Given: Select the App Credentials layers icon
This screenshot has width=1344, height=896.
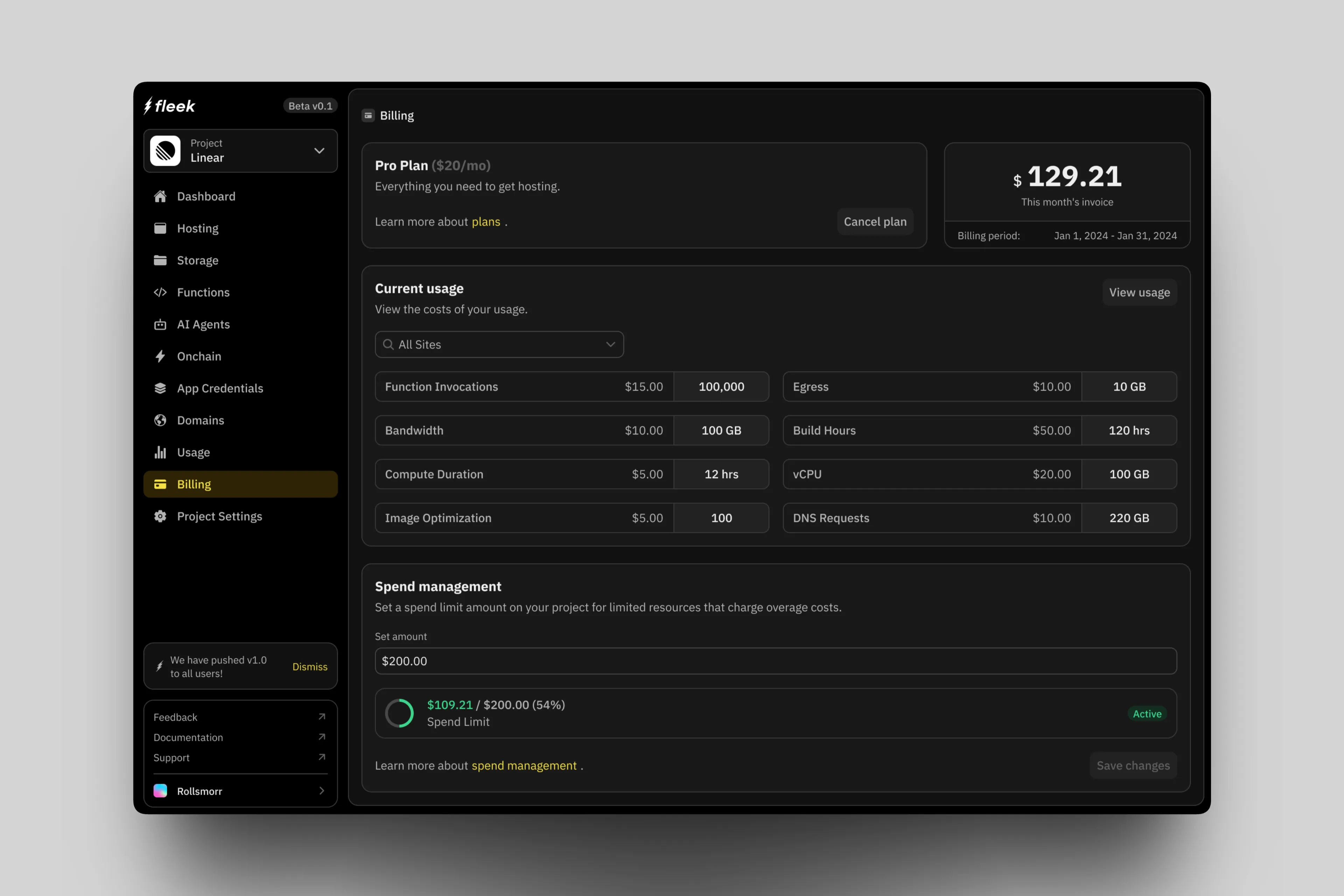Looking at the screenshot, I should click(x=161, y=388).
